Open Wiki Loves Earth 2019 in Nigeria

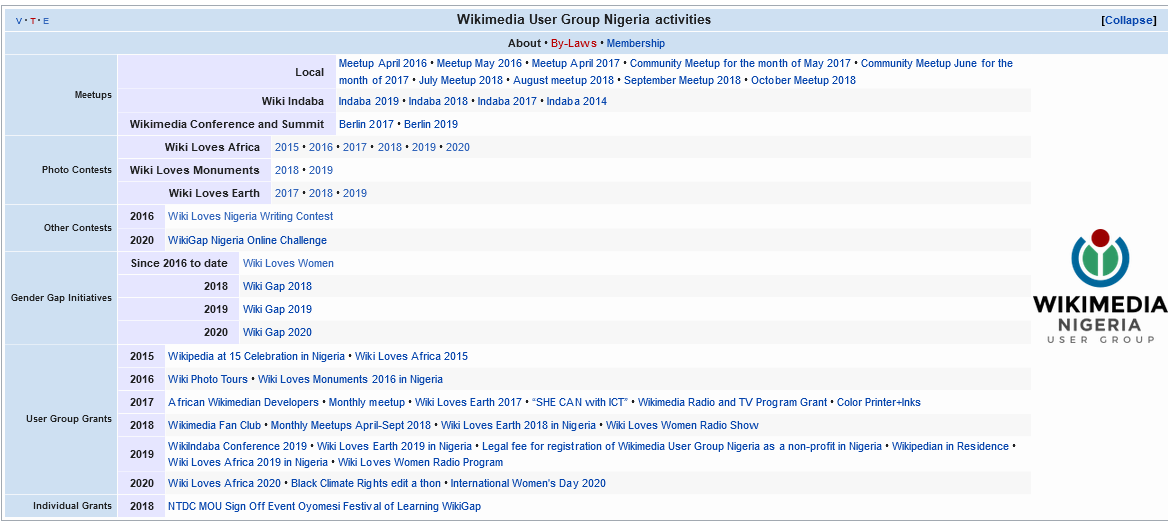coord(394,446)
